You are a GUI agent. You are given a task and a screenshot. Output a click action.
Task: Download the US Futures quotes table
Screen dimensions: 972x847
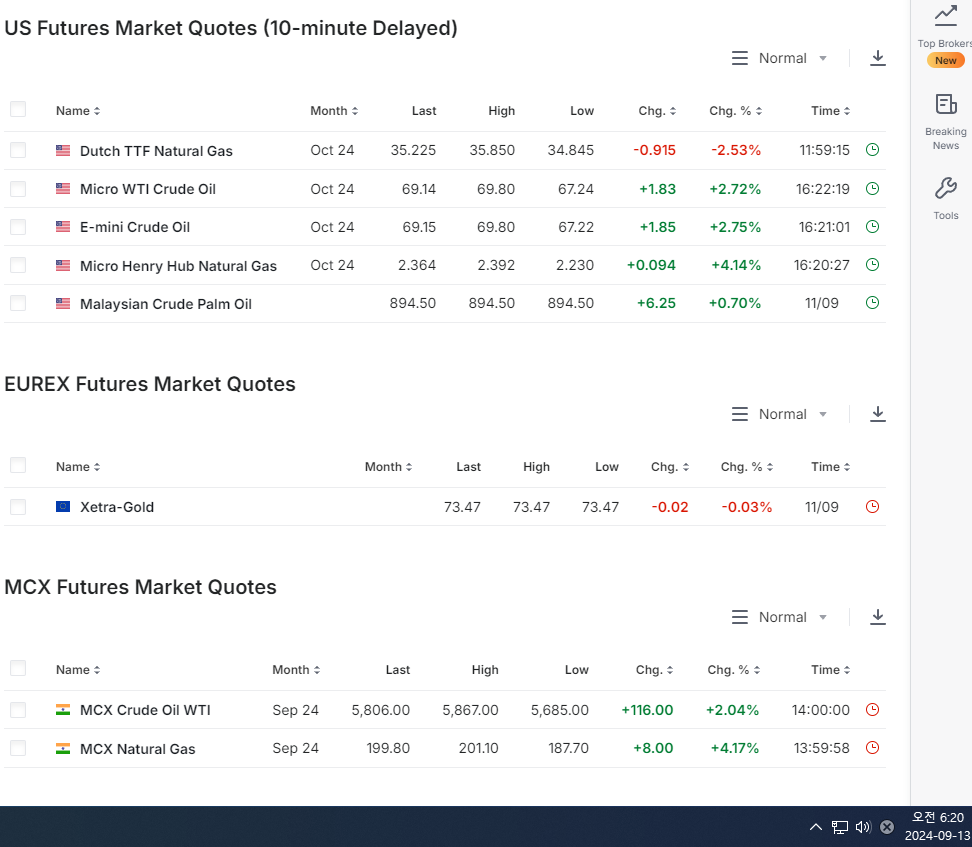[x=877, y=58]
